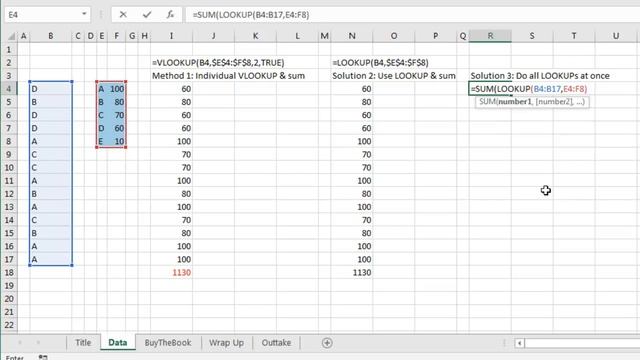Click lookup table cell F6 showing 70
The height and width of the screenshot is (360, 640).
117,115
